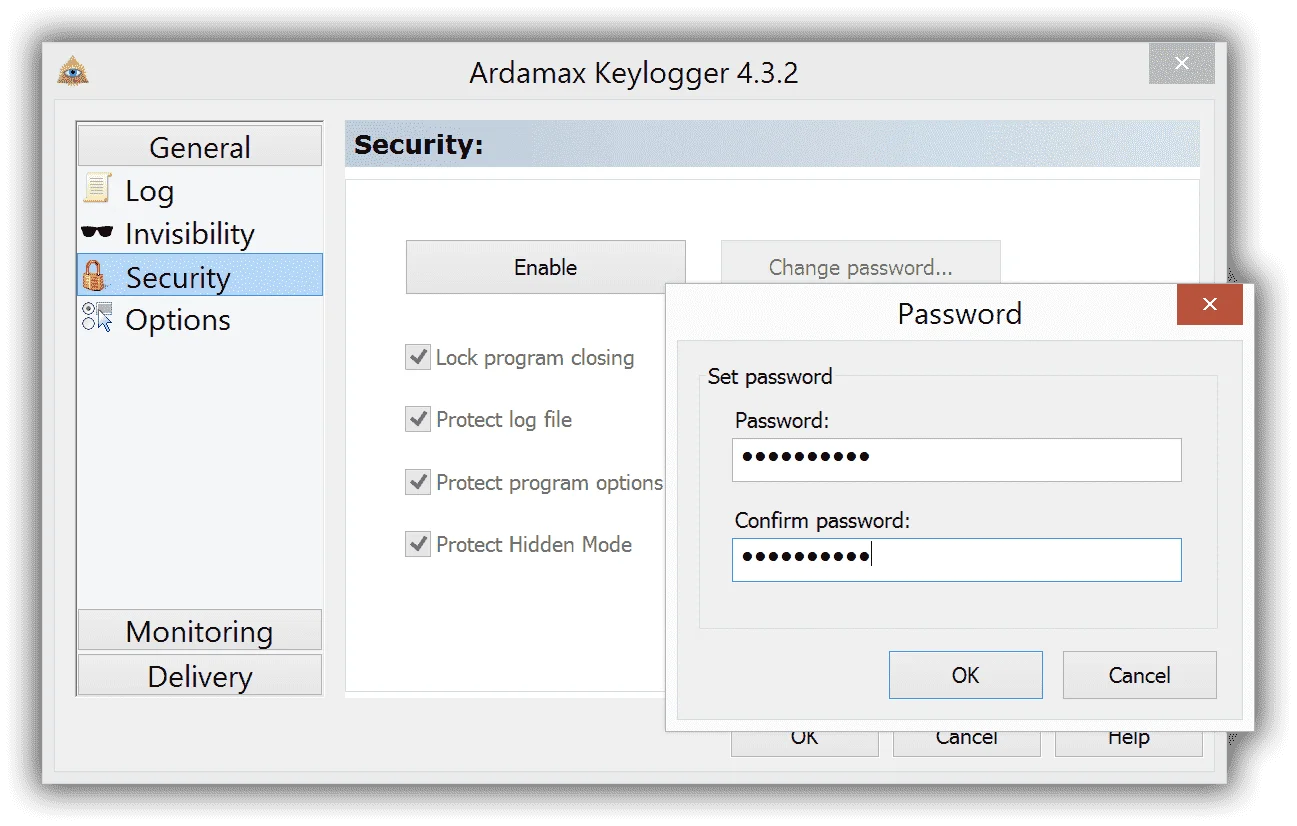Image resolution: width=1297 pixels, height=826 pixels.
Task: Close the Ardamax Keylogger main window
Action: point(1181,64)
